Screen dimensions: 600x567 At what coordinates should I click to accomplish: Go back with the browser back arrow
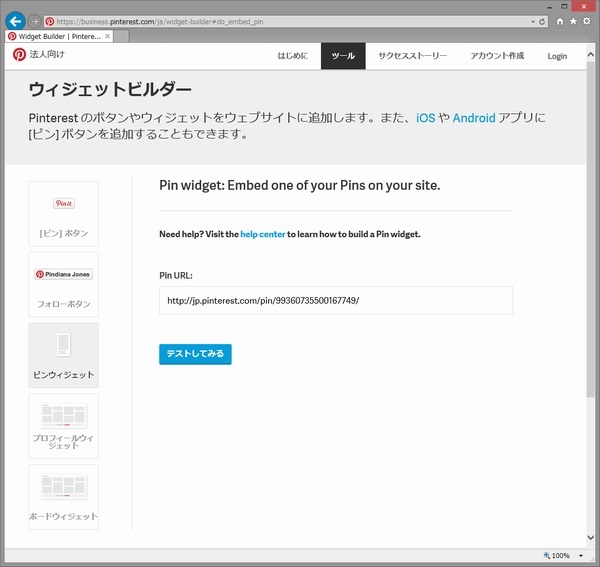tap(15, 21)
